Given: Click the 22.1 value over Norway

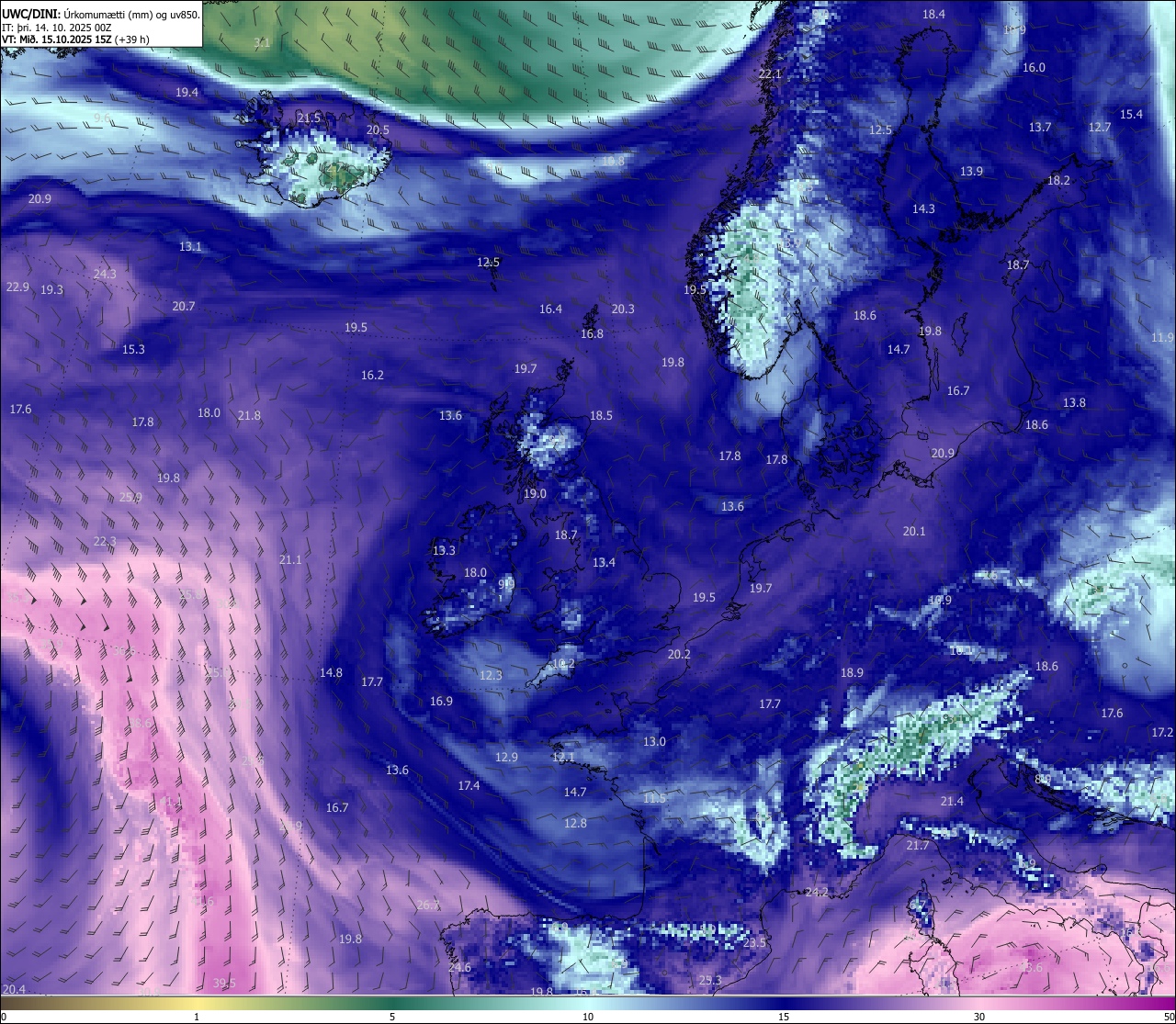Looking at the screenshot, I should 769,74.
